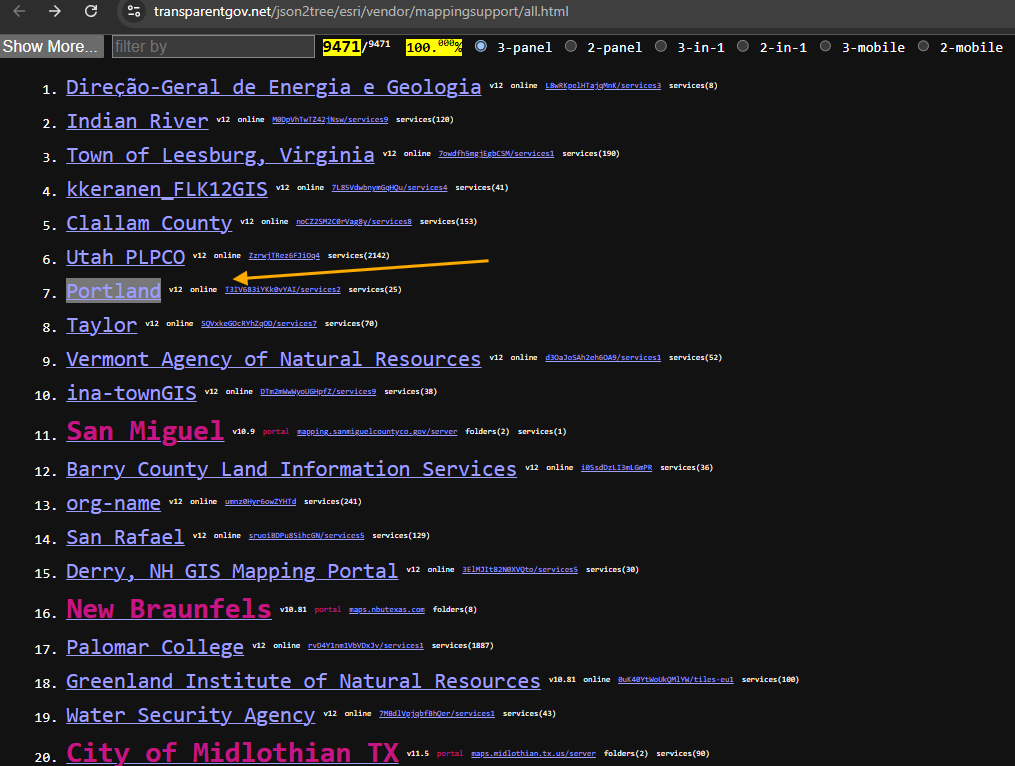
Task: Open services5 URL next to San Rafael
Action: pos(307,535)
